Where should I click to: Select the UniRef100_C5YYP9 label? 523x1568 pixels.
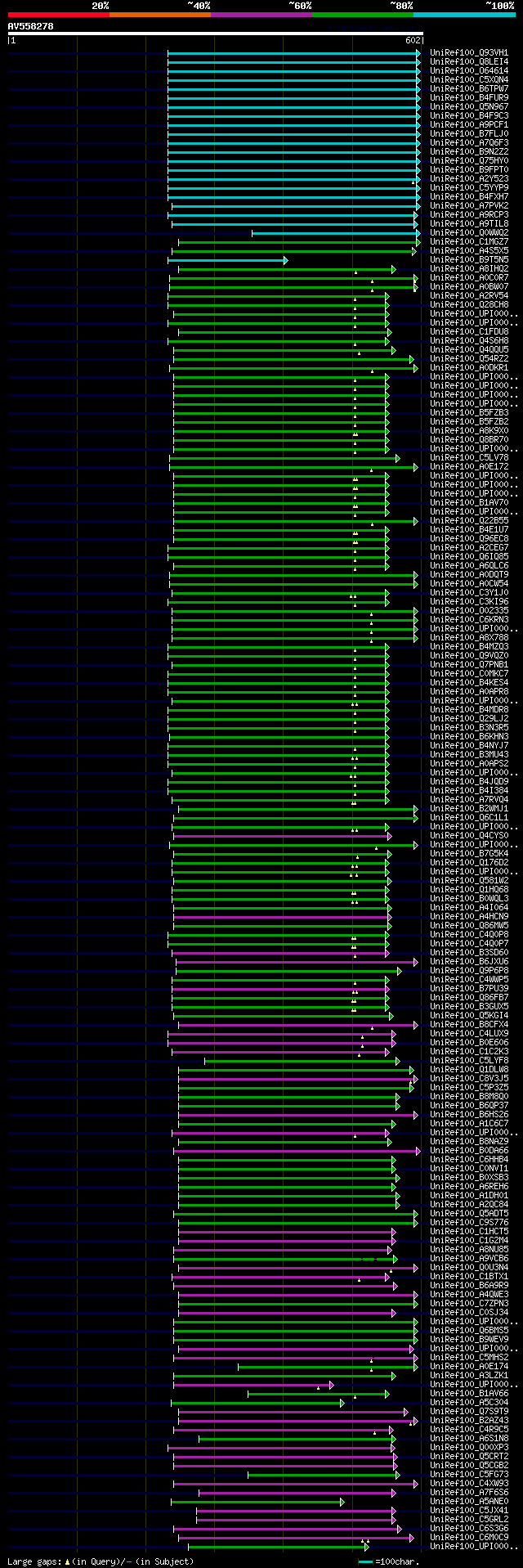(469, 187)
